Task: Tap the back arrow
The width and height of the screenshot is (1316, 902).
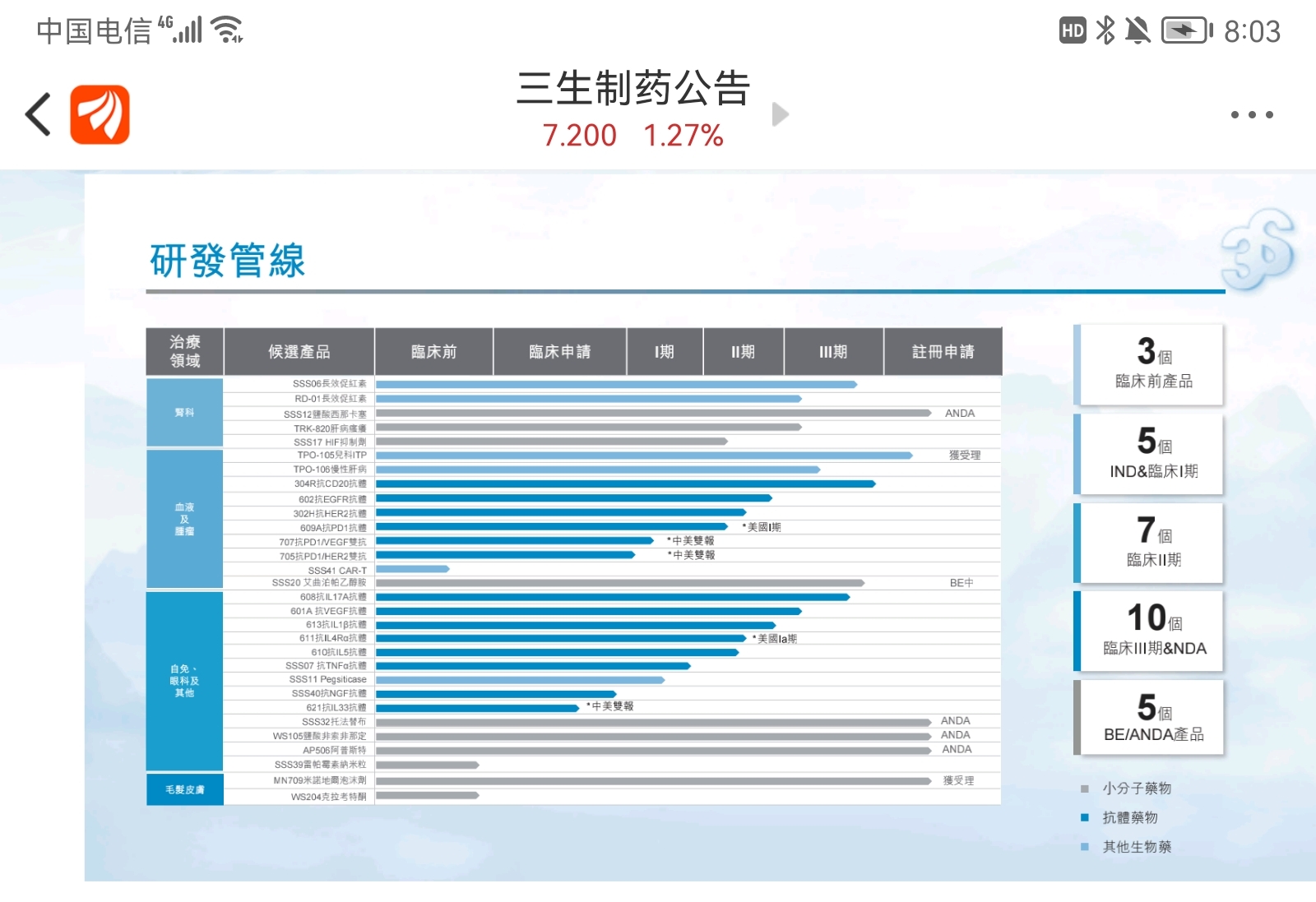Action: point(39,114)
